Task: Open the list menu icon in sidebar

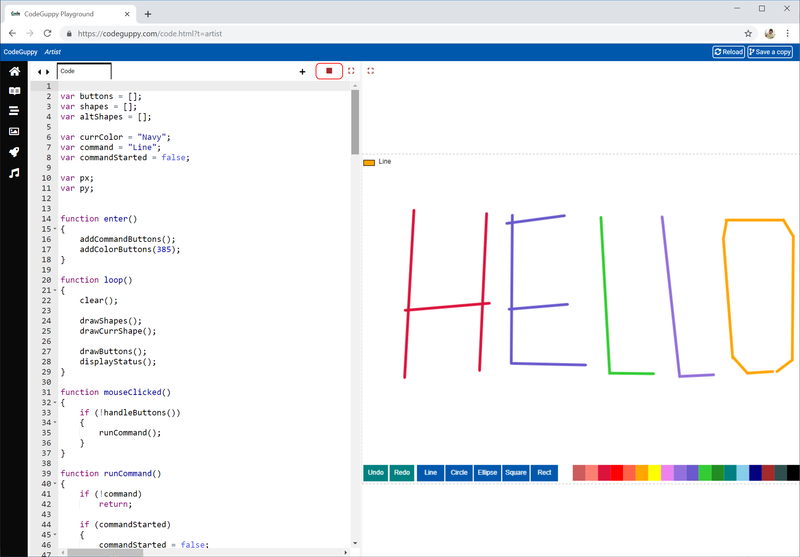Action: 14,111
